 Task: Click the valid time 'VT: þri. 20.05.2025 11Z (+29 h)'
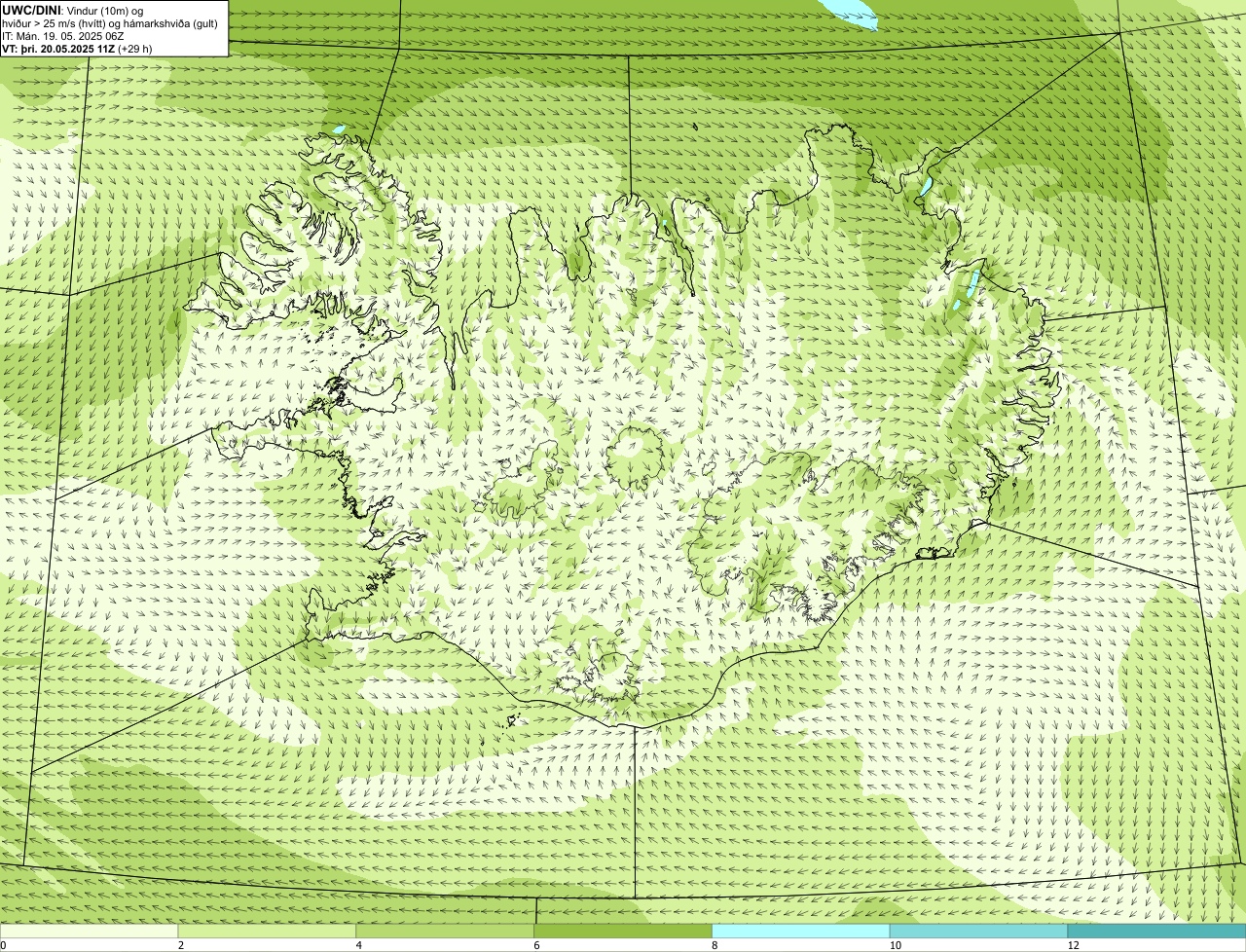(x=77, y=48)
